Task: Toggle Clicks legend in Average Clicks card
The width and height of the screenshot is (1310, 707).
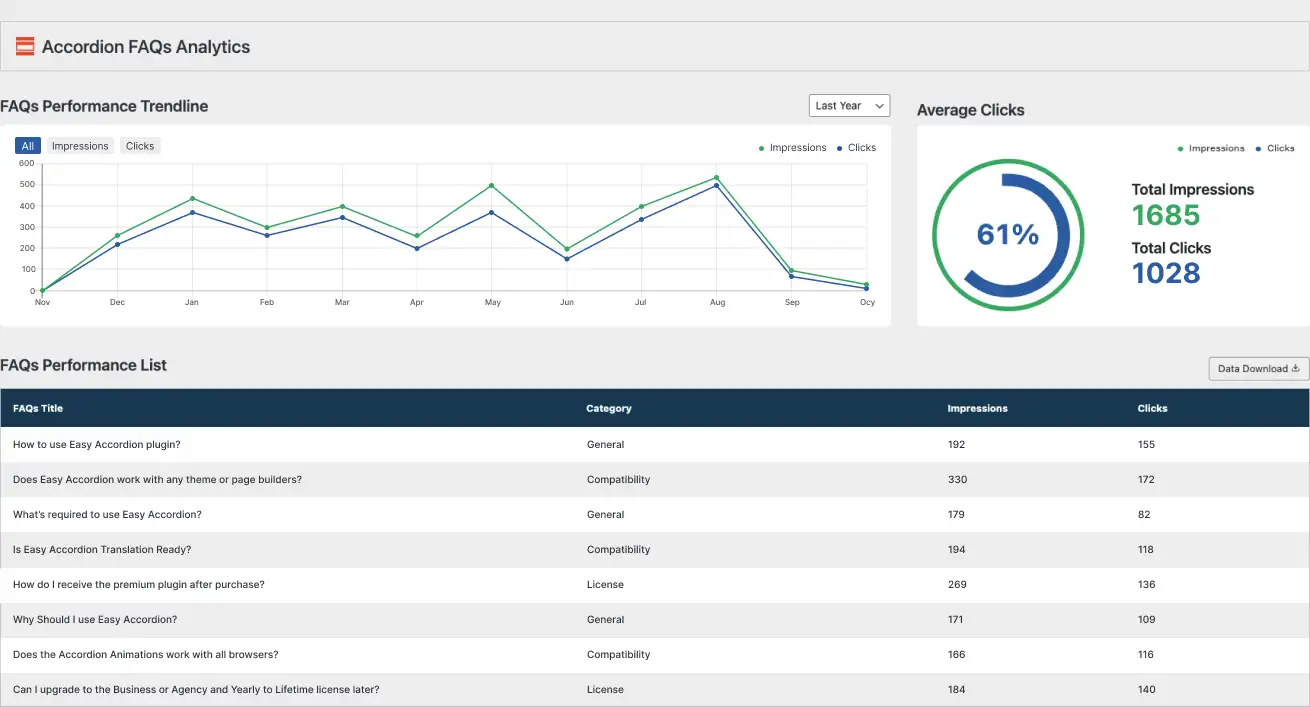Action: pos(1280,148)
